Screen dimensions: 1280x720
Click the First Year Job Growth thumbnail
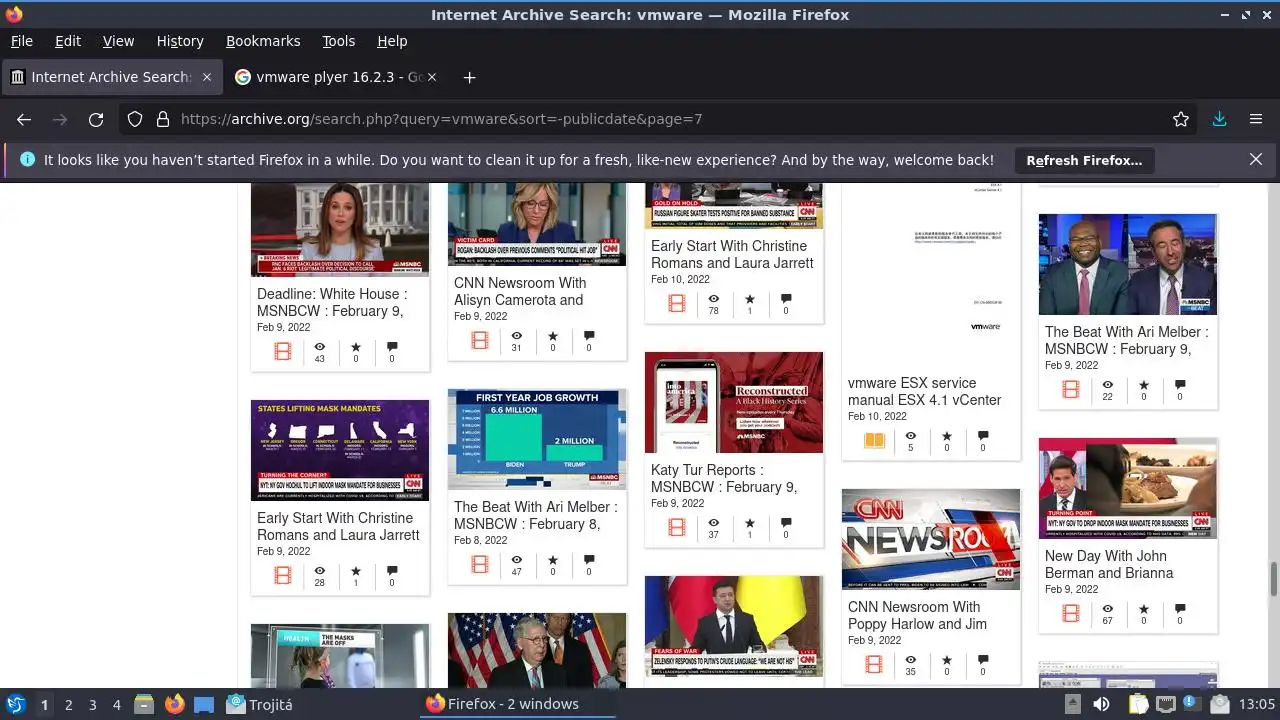(x=537, y=439)
